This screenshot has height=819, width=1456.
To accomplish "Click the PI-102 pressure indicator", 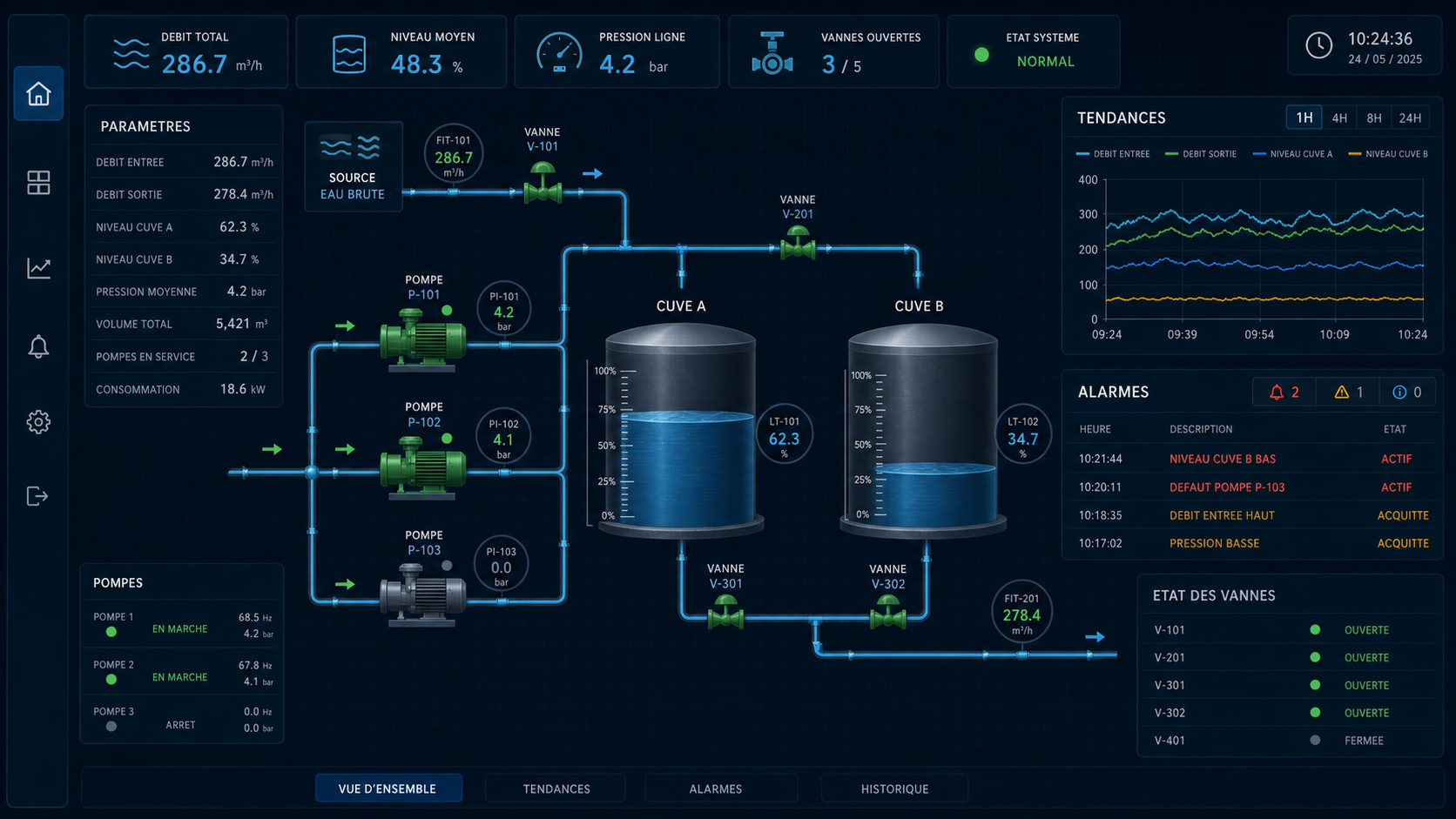I will [x=503, y=437].
